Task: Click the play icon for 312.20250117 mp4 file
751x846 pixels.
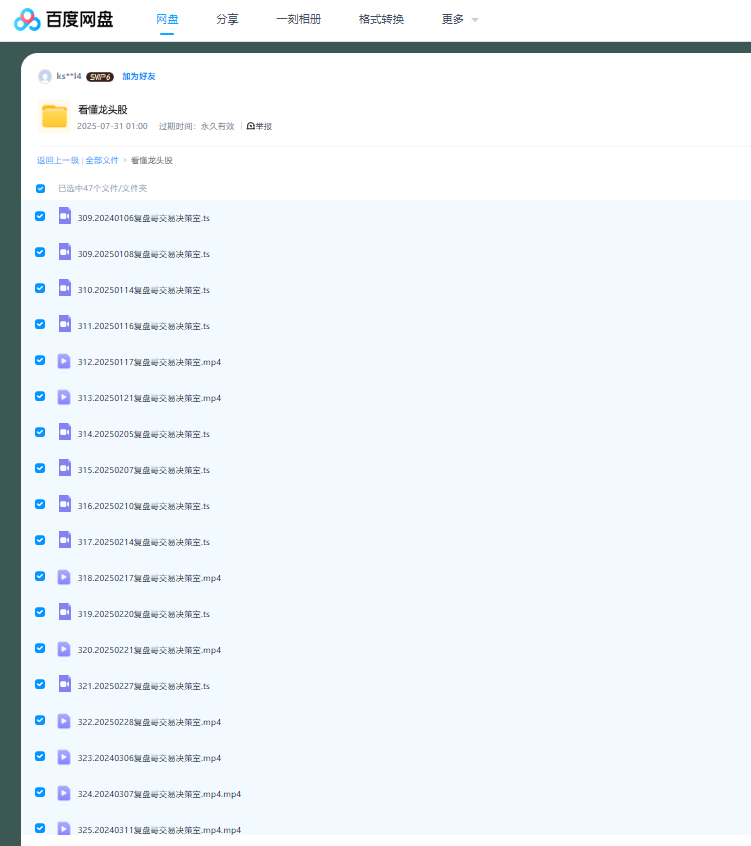Action: 64,361
